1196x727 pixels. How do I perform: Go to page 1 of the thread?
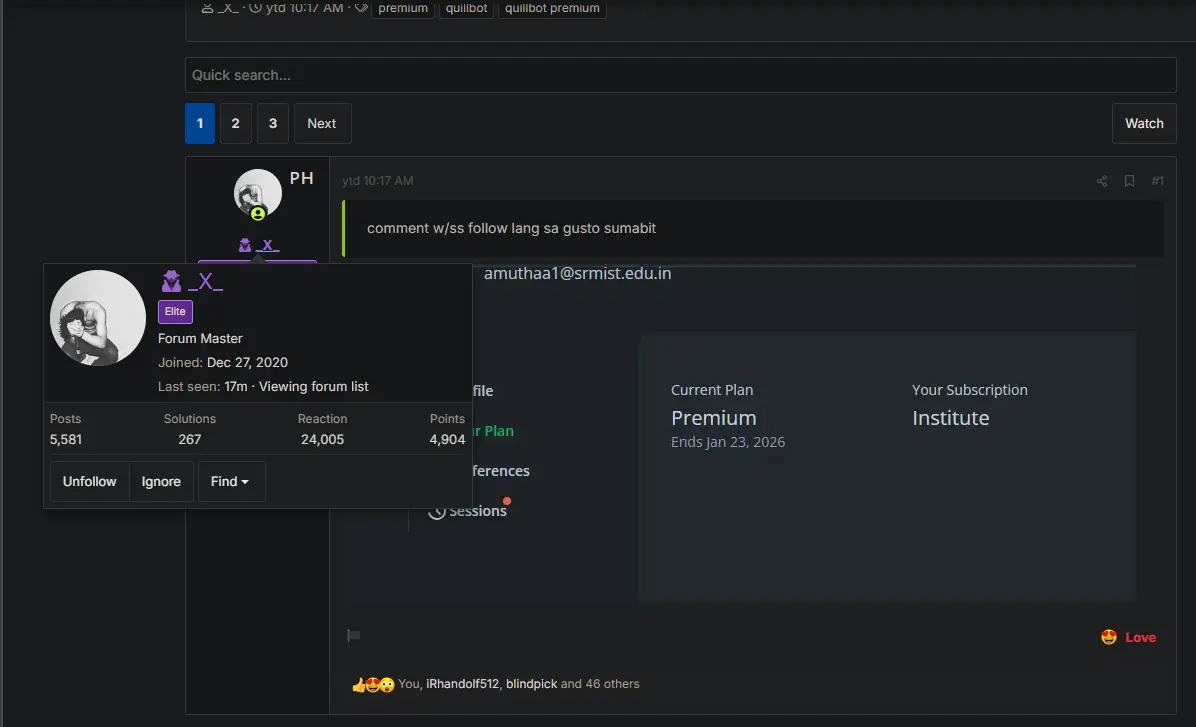200,124
